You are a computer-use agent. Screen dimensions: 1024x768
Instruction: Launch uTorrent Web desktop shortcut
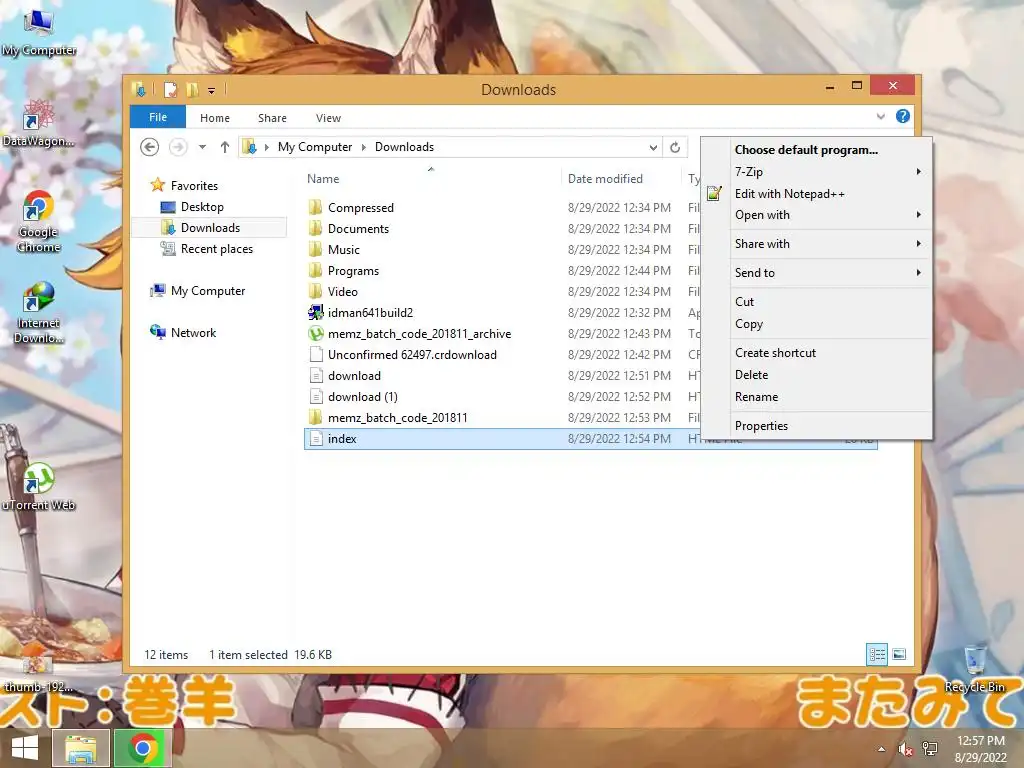[39, 487]
